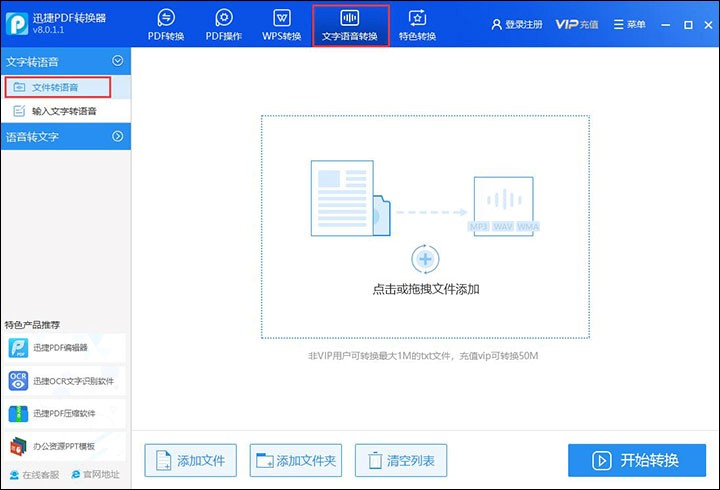Viewport: 720px width, 490px height.
Task: Open 官网地址 website link
Action: pyautogui.click(x=96, y=474)
